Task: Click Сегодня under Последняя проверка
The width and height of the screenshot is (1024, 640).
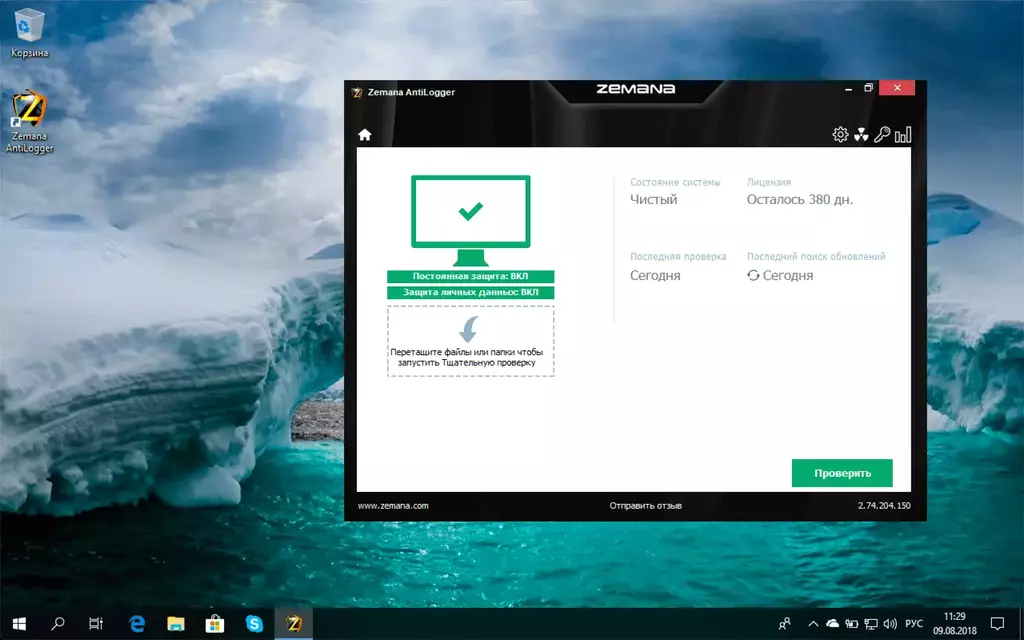Action: (x=655, y=276)
